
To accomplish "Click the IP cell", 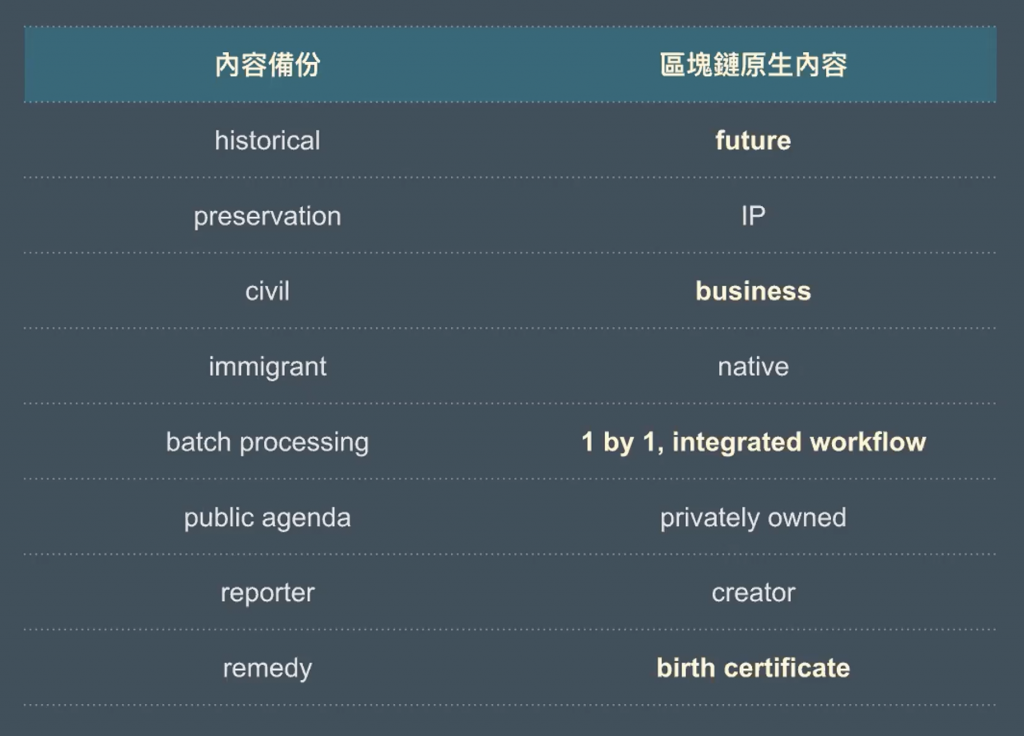I will [x=753, y=216].
